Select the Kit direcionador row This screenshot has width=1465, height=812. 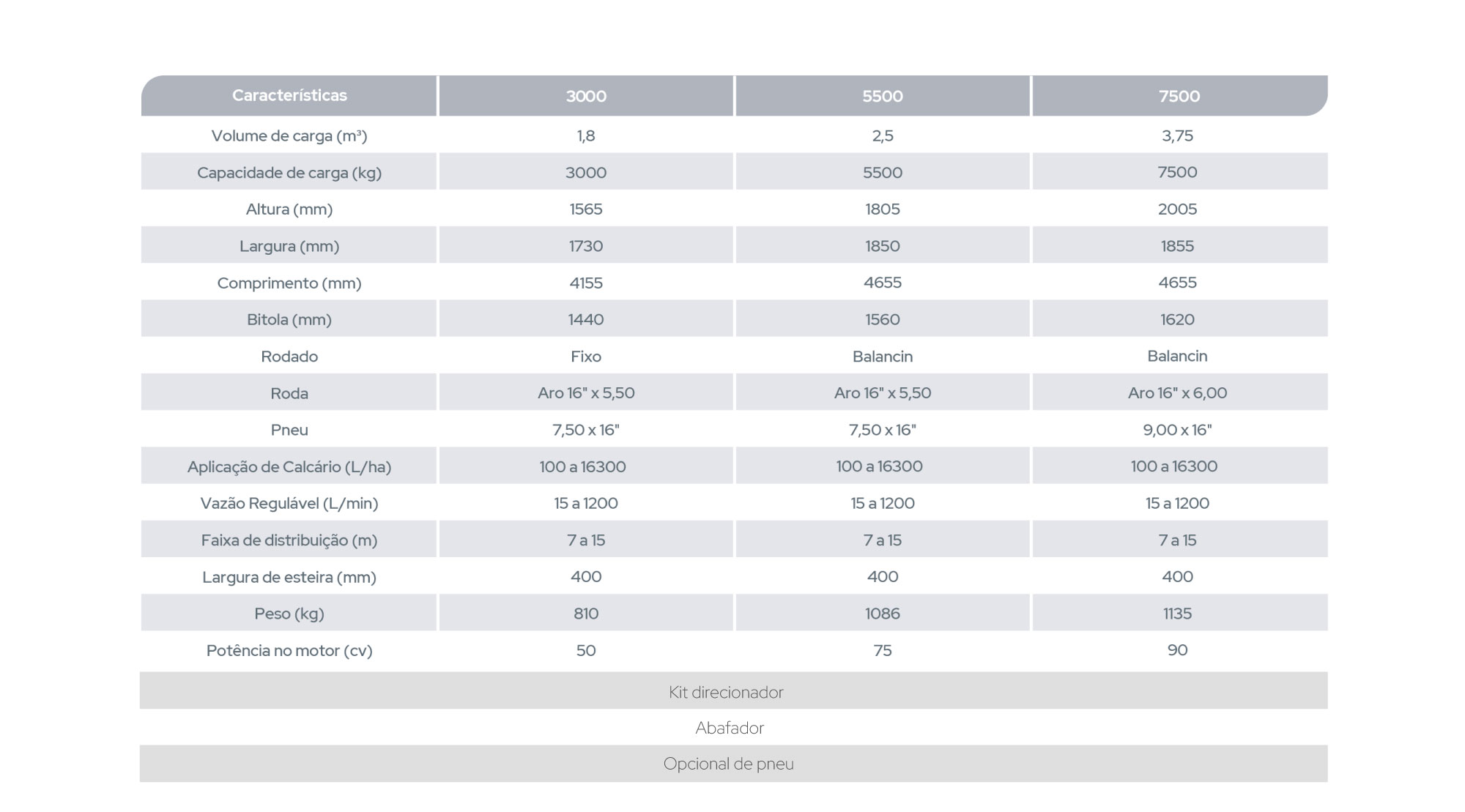pyautogui.click(x=733, y=690)
